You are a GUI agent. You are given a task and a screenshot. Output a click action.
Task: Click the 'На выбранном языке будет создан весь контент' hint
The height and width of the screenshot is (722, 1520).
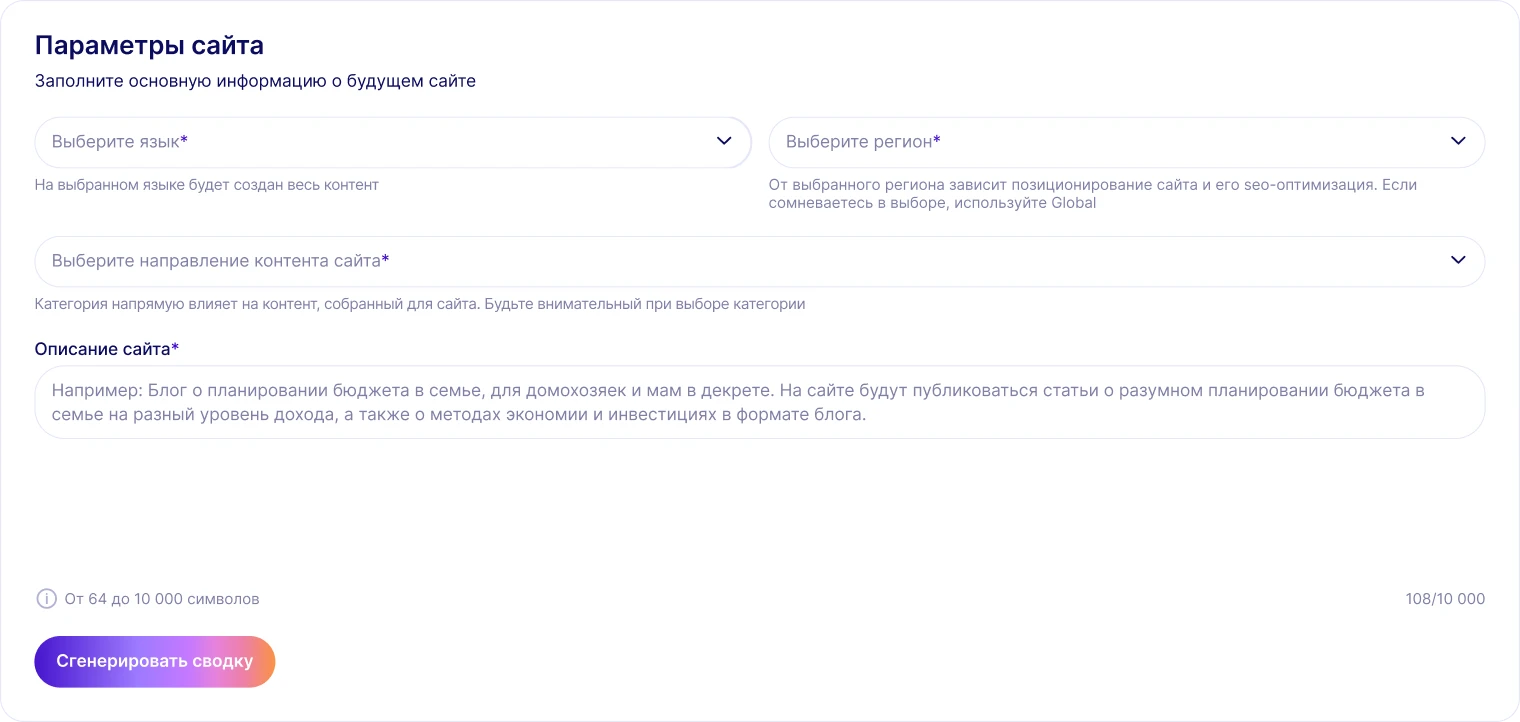[x=207, y=185]
